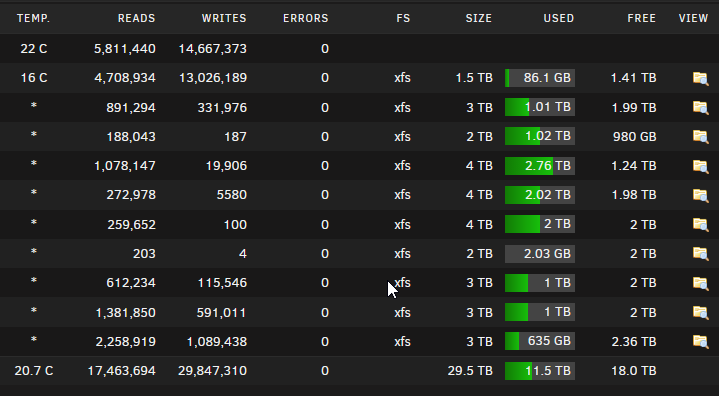Click total reads 17,463,694
719x396 pixels.
(122, 371)
